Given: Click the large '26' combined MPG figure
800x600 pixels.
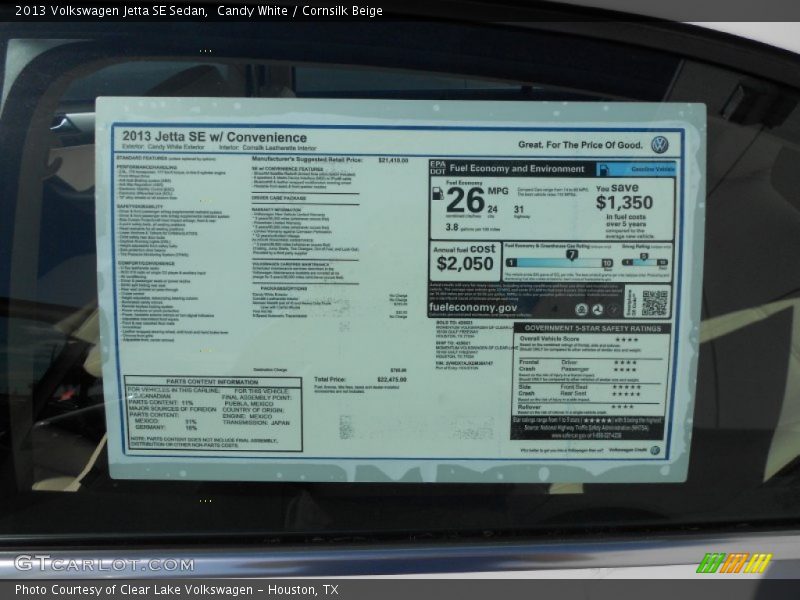Looking at the screenshot, I should point(465,200).
